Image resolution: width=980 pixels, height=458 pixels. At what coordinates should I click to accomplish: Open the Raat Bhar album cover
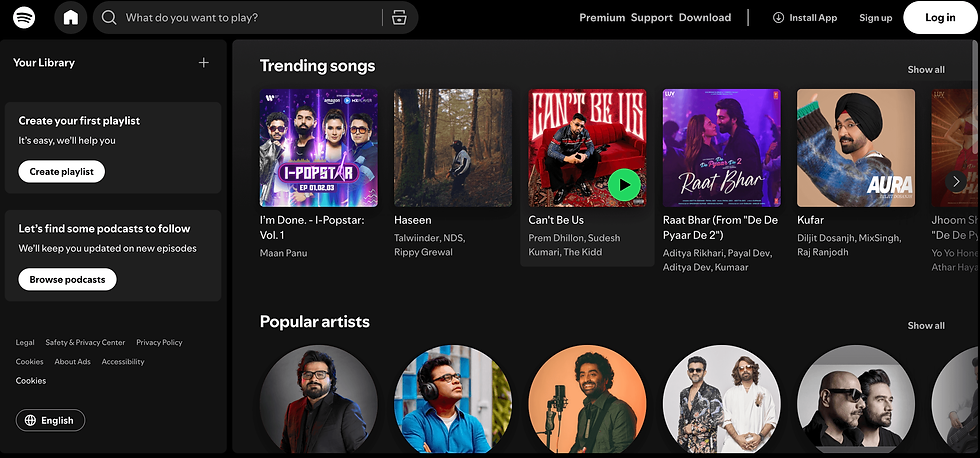pyautogui.click(x=721, y=147)
